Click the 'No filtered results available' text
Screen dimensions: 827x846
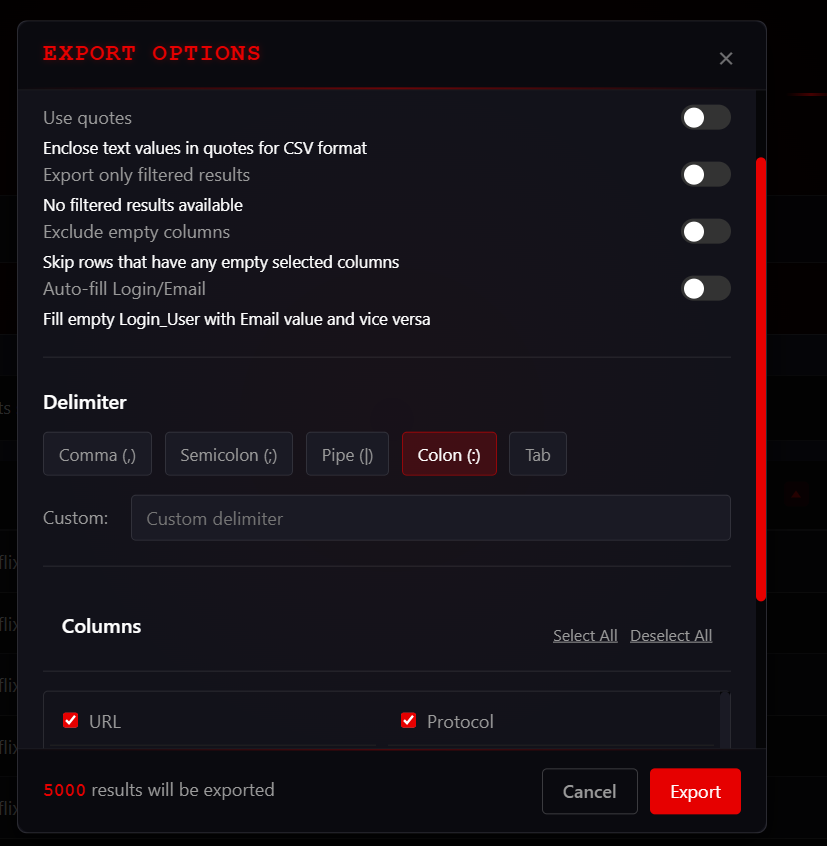pyautogui.click(x=143, y=205)
